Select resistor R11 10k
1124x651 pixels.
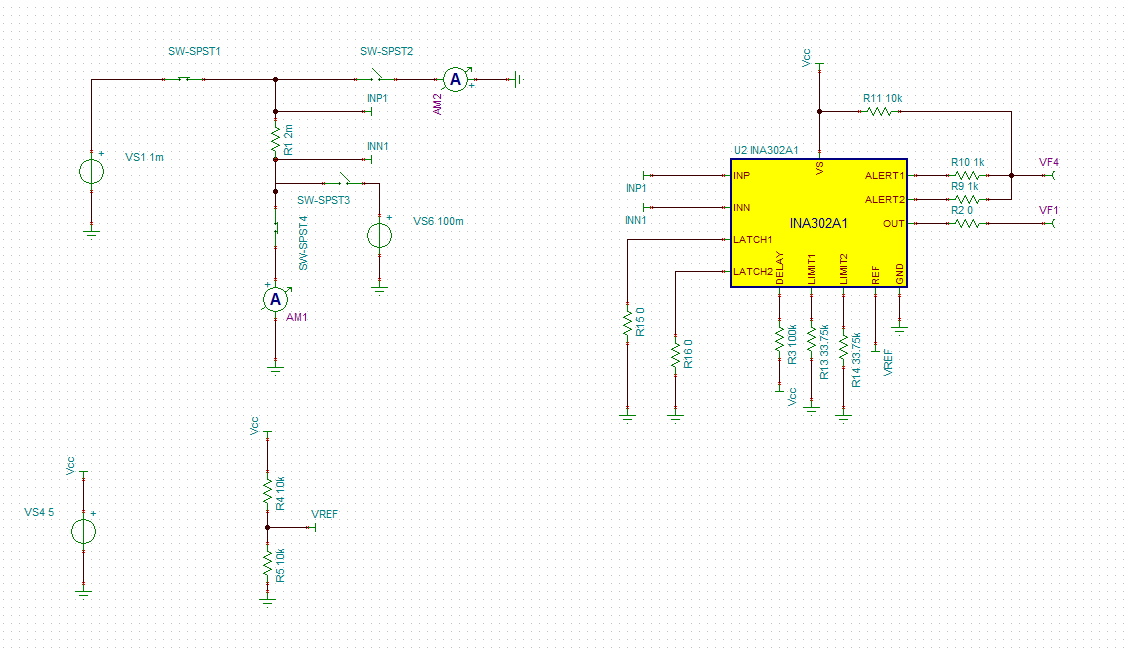click(880, 111)
